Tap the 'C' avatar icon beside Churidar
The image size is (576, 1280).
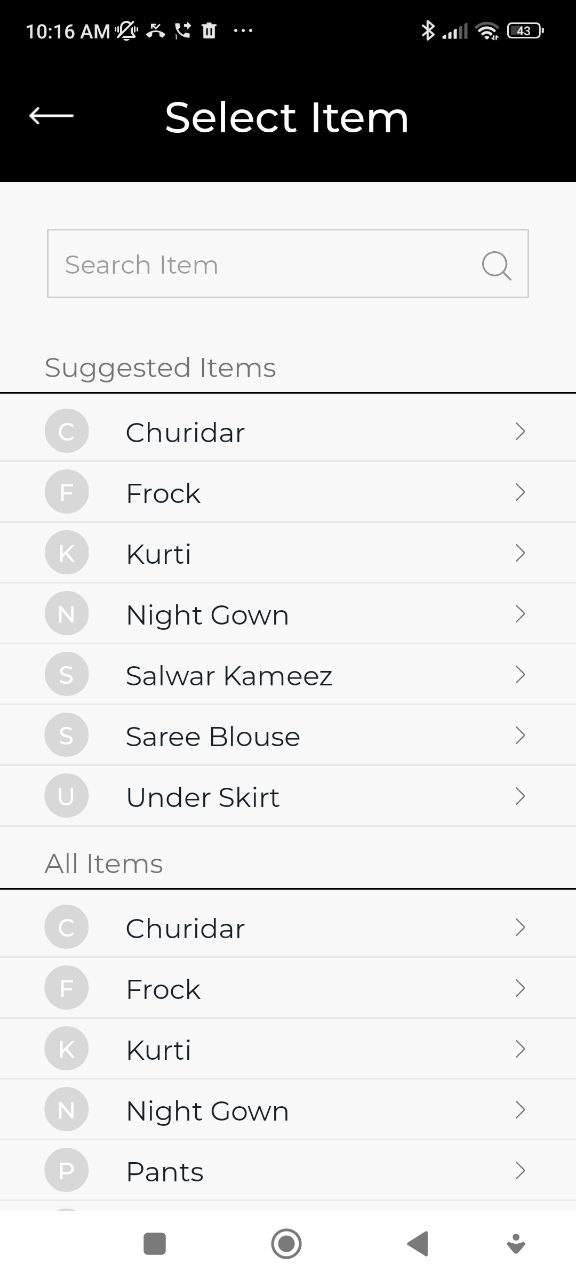66,431
